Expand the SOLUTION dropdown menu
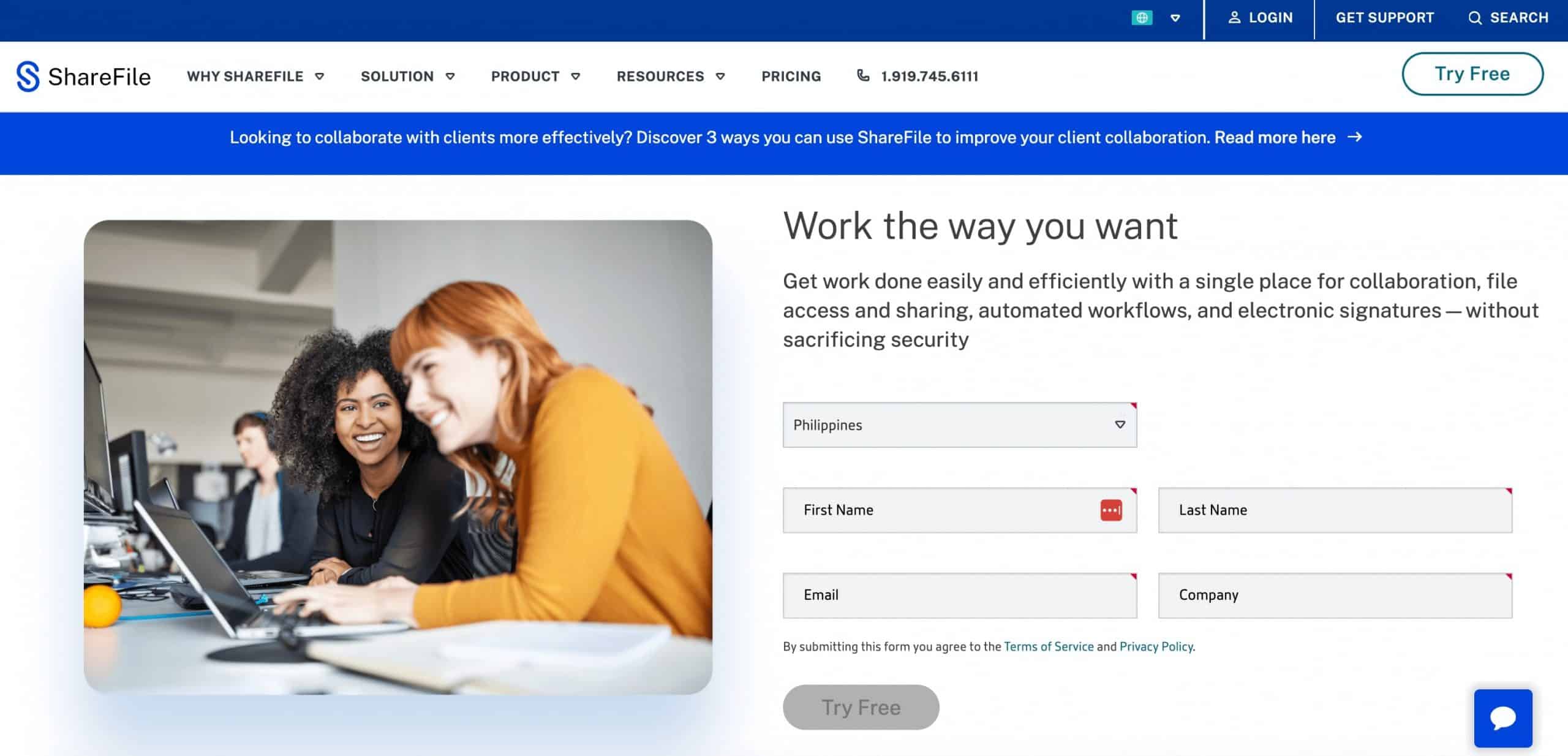This screenshot has height=756, width=1568. [408, 76]
